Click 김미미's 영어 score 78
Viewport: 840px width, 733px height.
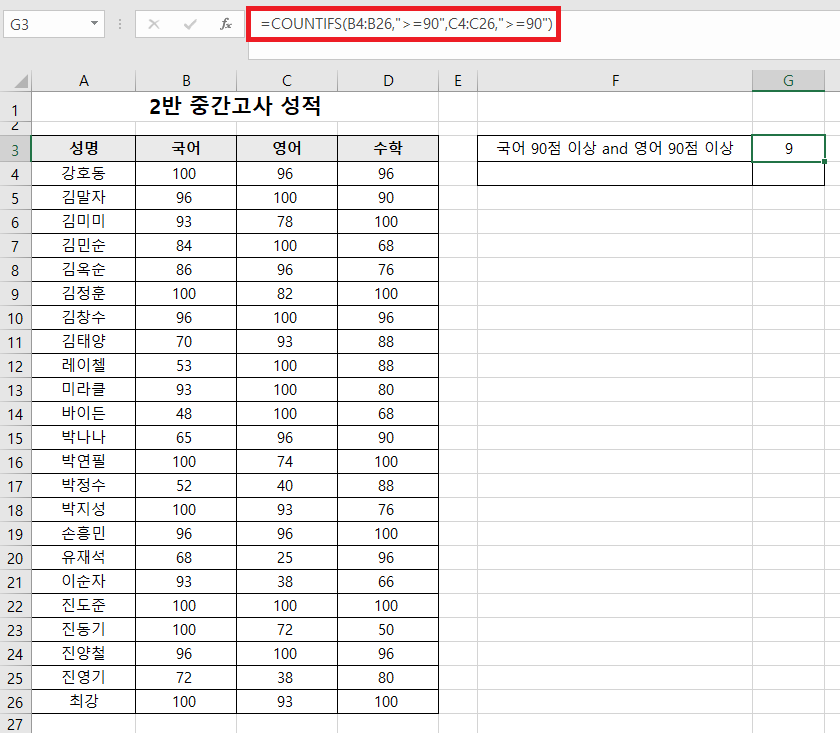[x=287, y=221]
